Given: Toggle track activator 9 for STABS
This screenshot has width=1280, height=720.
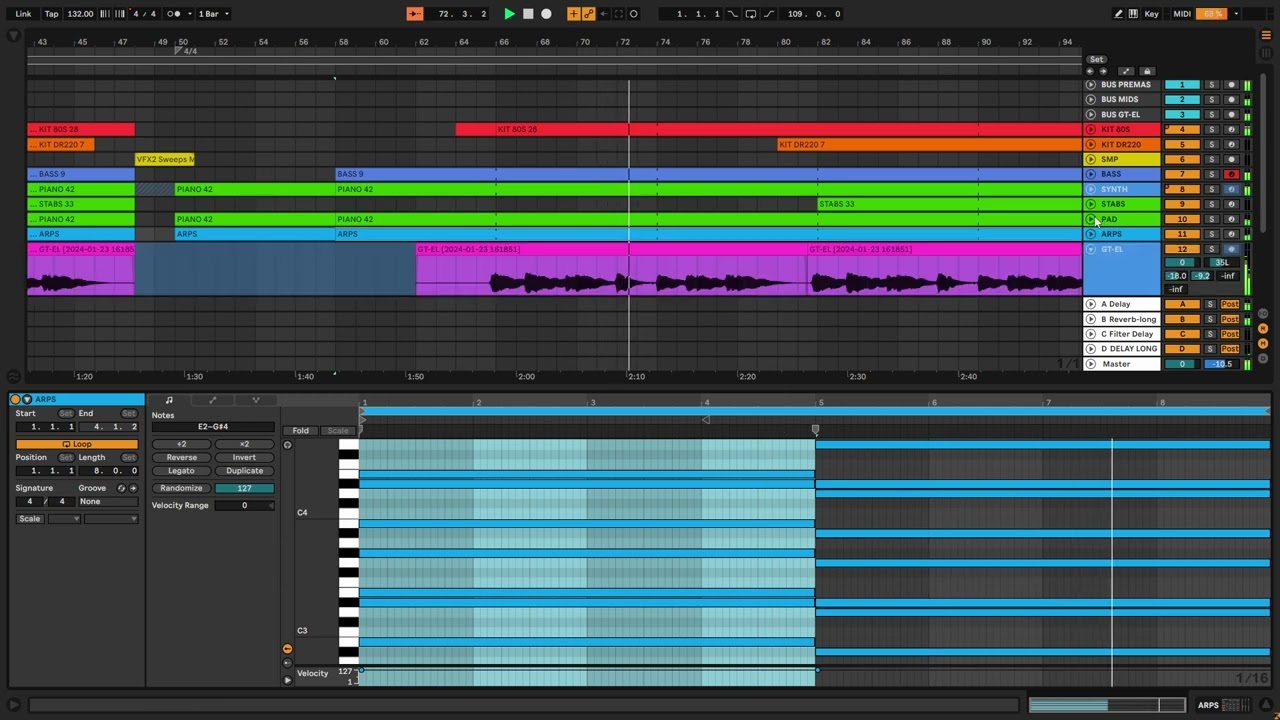Looking at the screenshot, I should coord(1182,204).
